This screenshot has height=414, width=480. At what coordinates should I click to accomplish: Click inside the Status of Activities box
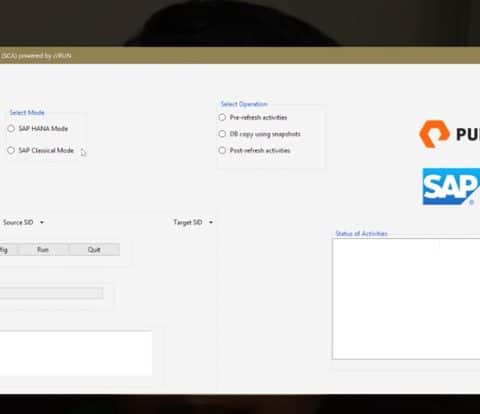[x=406, y=299]
